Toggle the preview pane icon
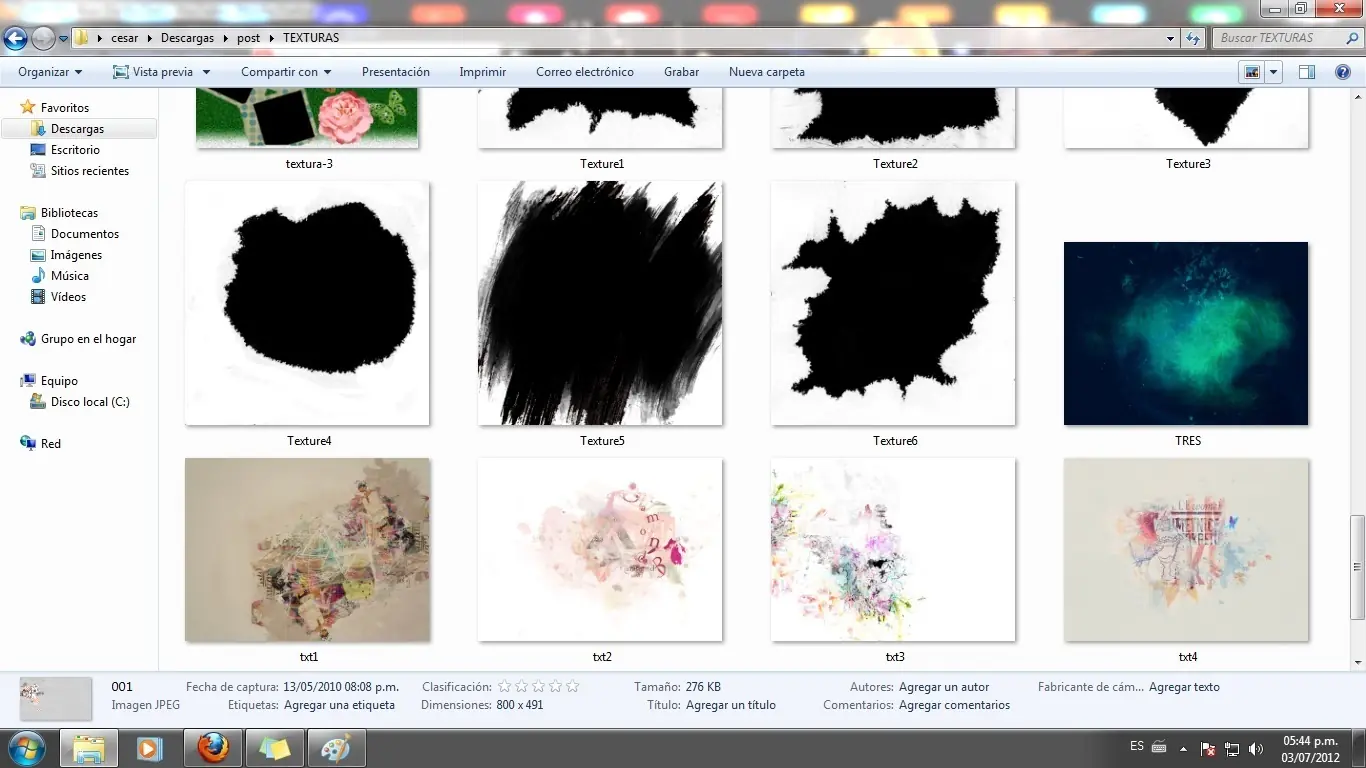 (x=1306, y=72)
